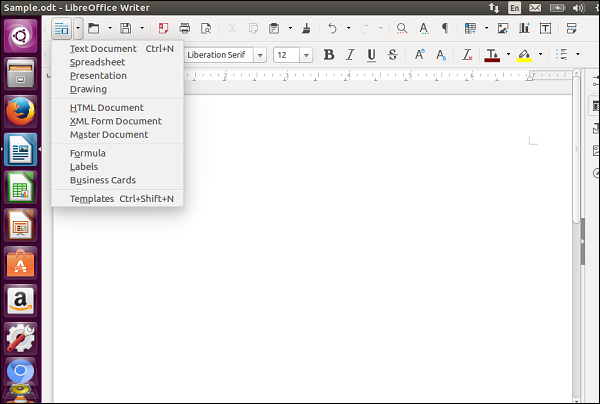Screen dimensions: 600x404
Task: Click the vertical scrollbar handle
Action: tap(576, 149)
